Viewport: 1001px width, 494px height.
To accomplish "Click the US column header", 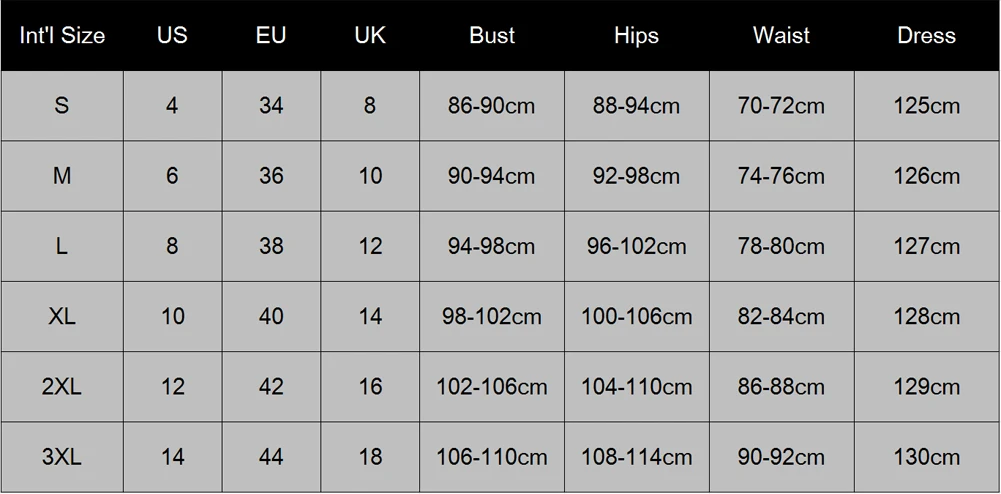I will [172, 36].
